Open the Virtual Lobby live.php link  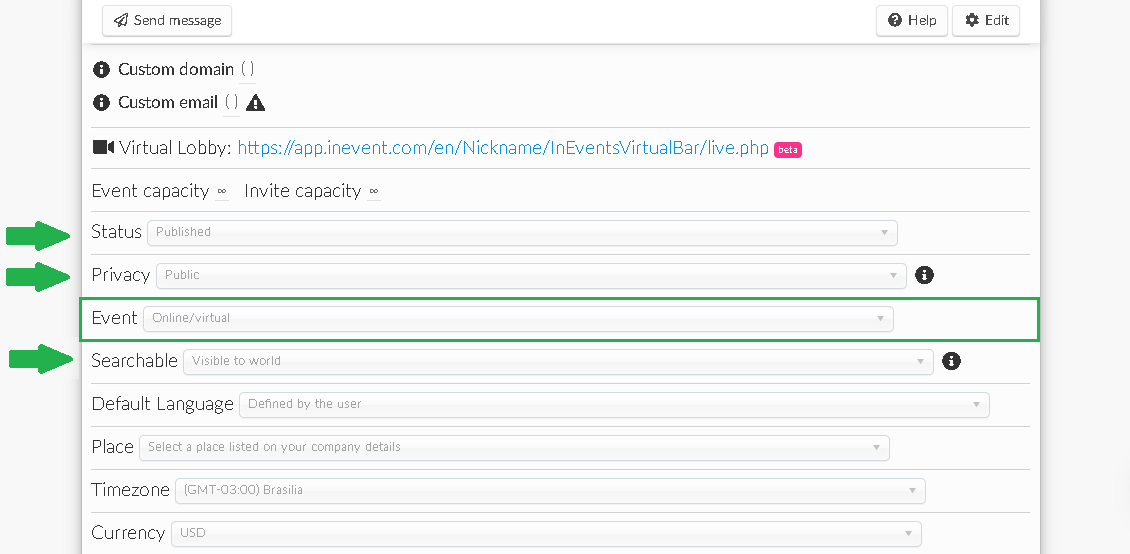(503, 148)
